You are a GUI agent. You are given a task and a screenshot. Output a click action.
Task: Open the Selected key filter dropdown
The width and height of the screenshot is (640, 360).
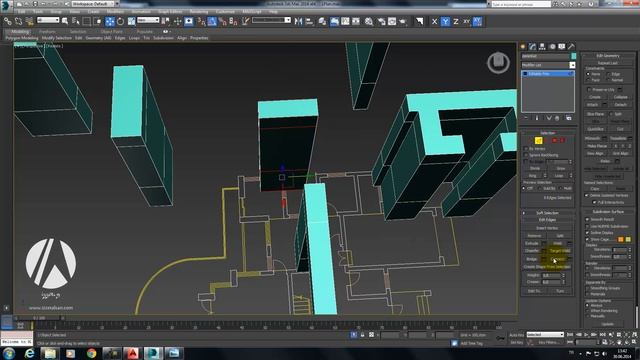(544, 335)
